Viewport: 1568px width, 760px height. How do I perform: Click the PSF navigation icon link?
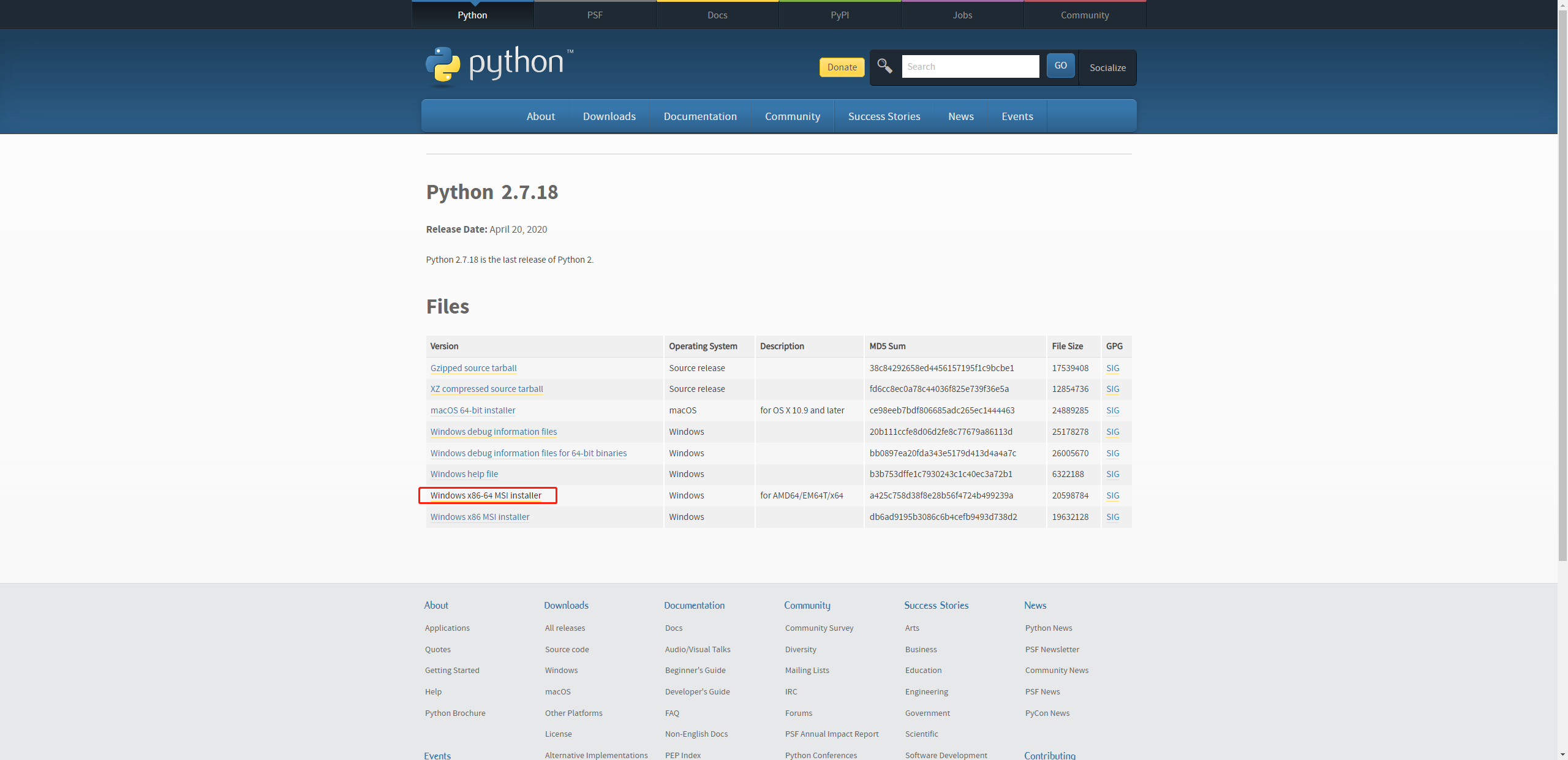click(595, 14)
